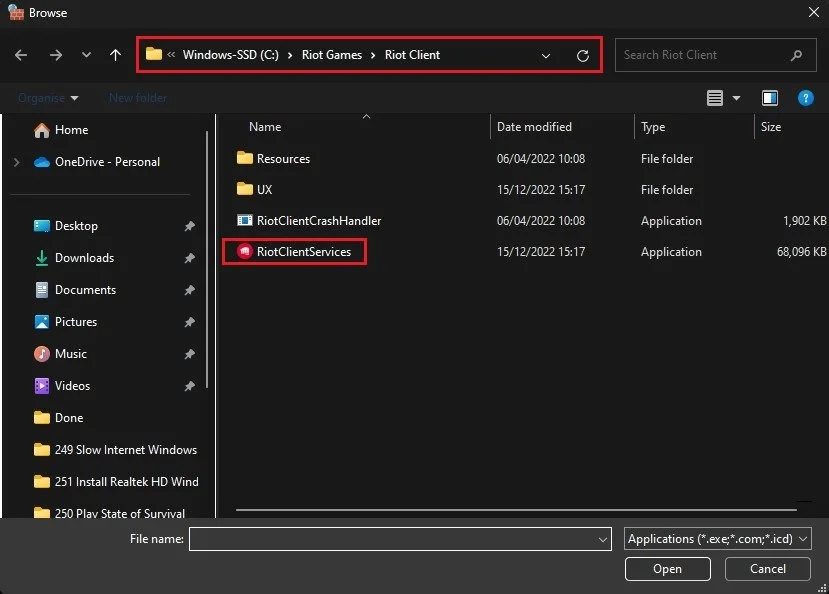Open the Organise menu
The image size is (829, 594).
[x=48, y=98]
